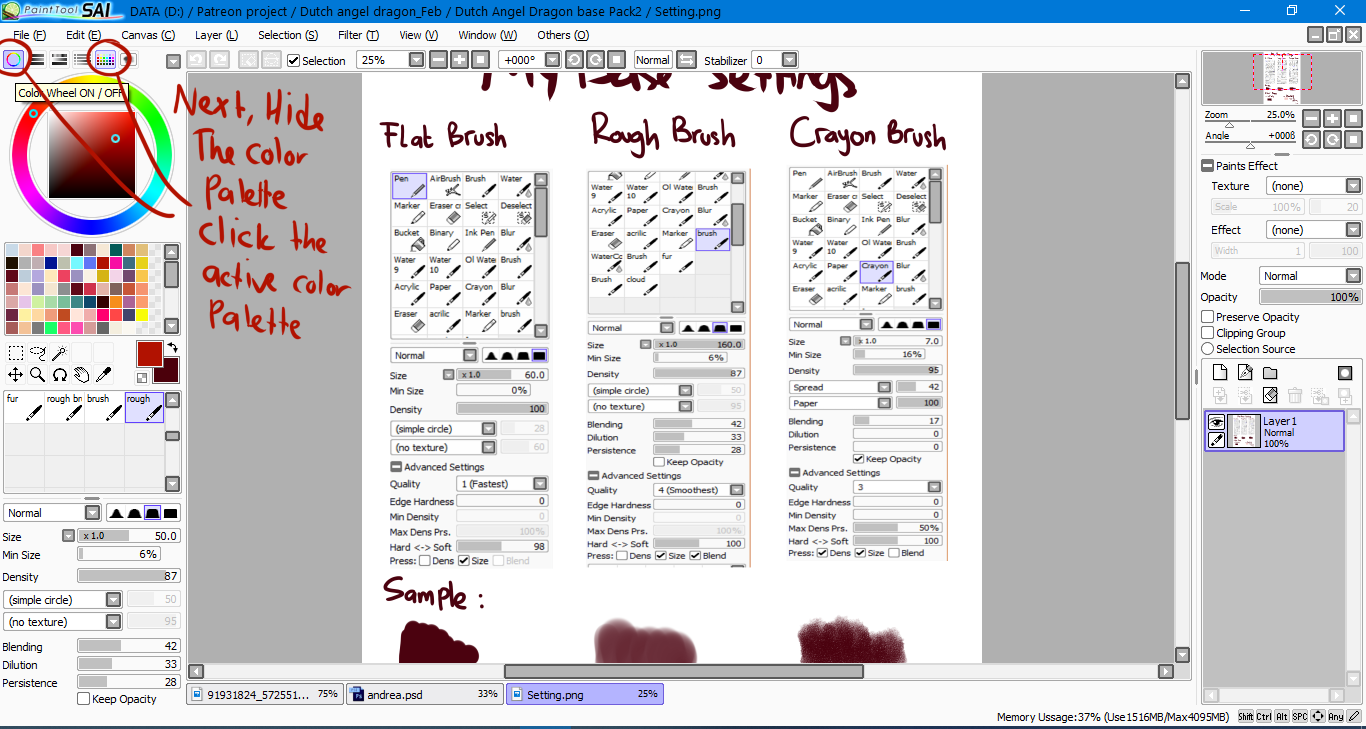This screenshot has width=1366, height=729.
Task: Toggle the Selection checkbox in toolbar
Action: point(293,60)
